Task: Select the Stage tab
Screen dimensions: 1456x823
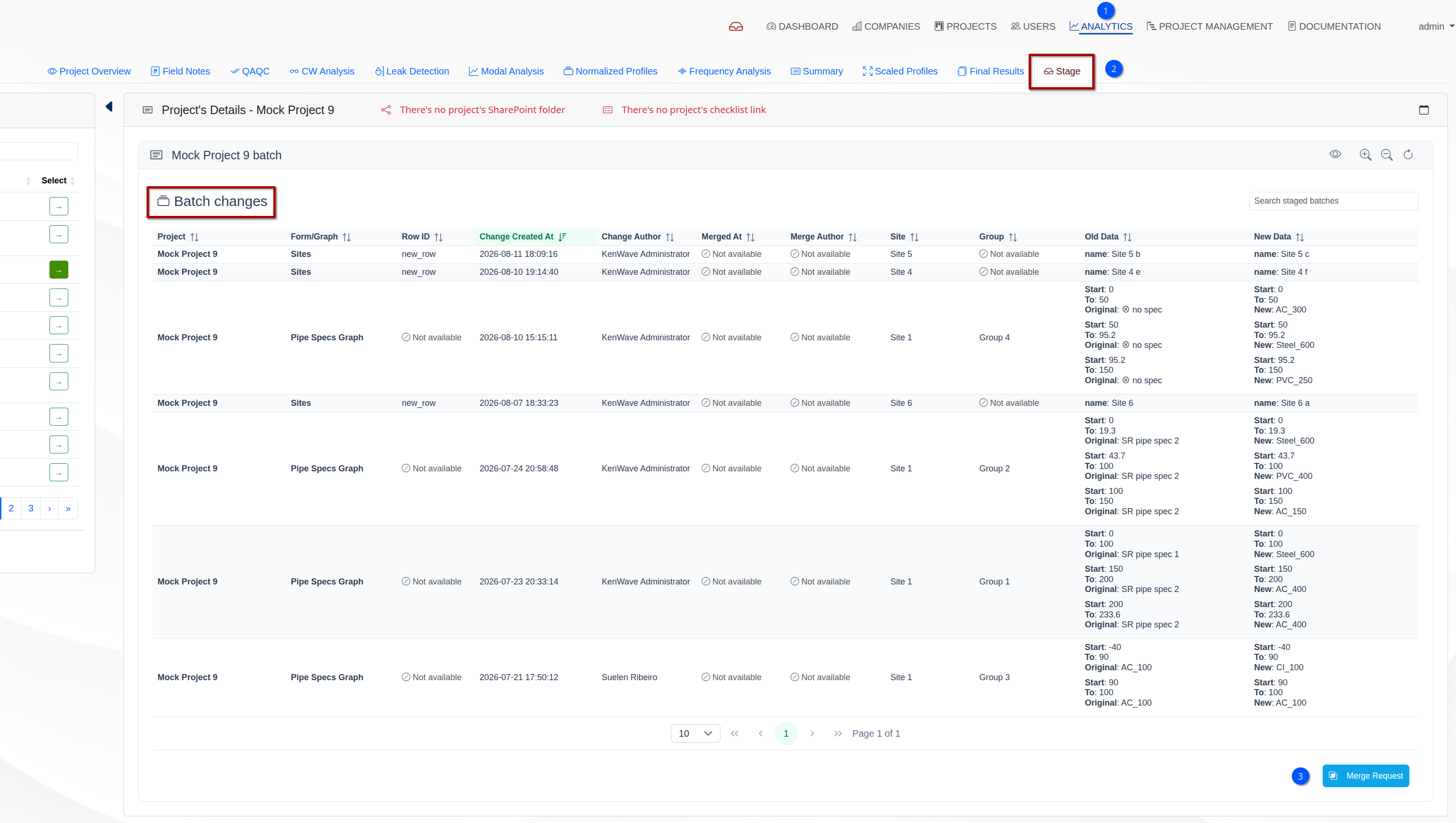Action: click(1062, 71)
